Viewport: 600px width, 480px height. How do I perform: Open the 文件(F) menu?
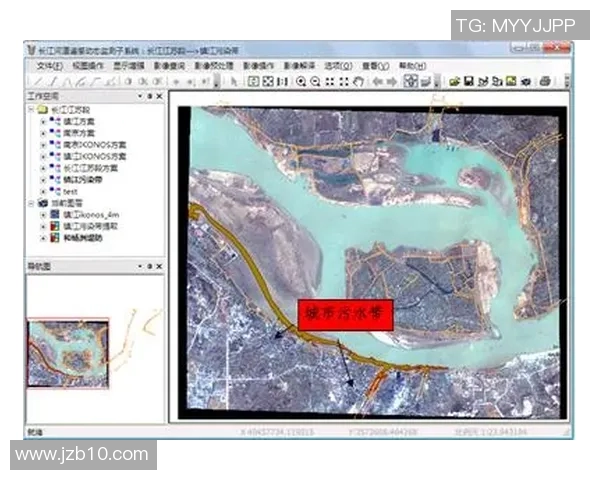coord(50,66)
